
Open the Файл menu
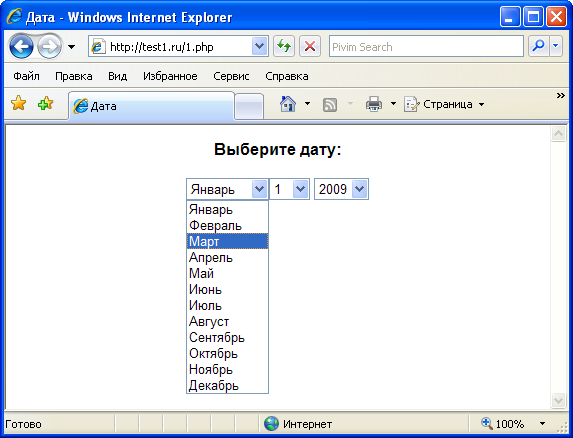[x=26, y=76]
